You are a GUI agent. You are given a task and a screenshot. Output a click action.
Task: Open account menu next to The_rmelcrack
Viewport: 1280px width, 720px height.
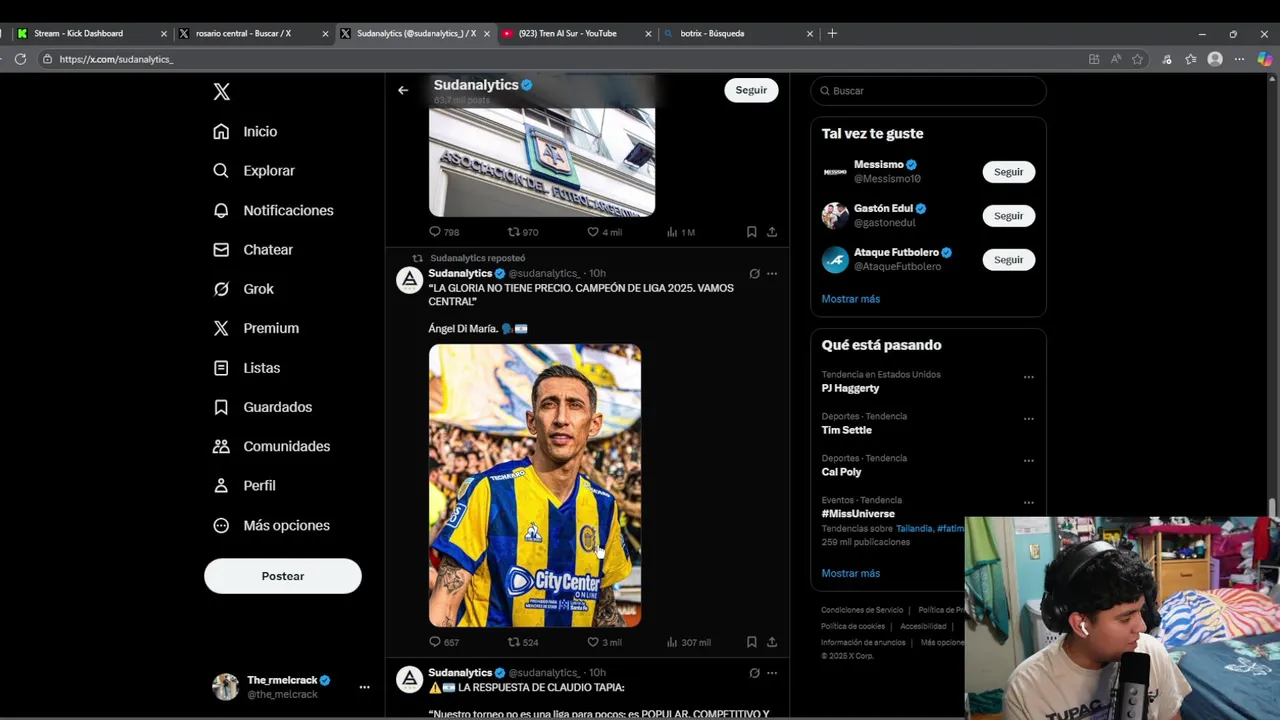[364, 687]
